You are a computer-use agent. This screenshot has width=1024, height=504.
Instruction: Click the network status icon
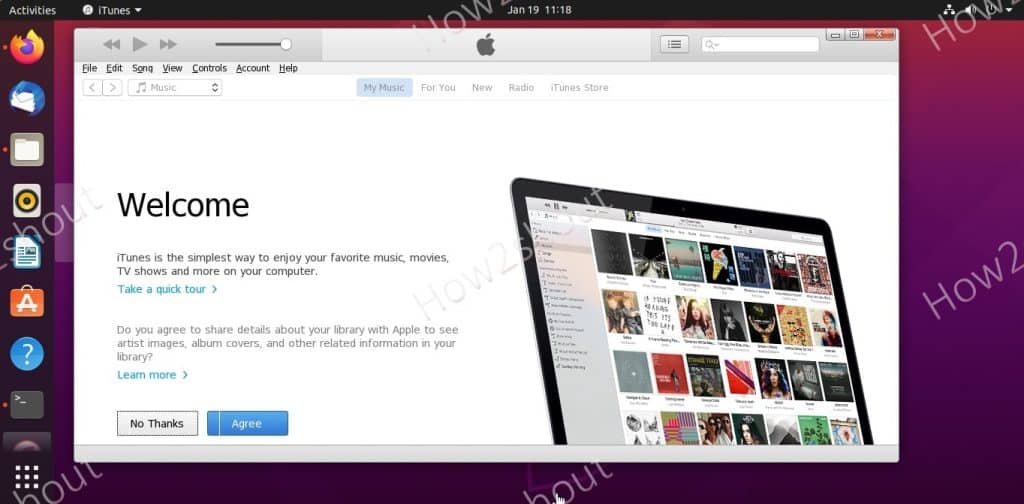coord(950,10)
